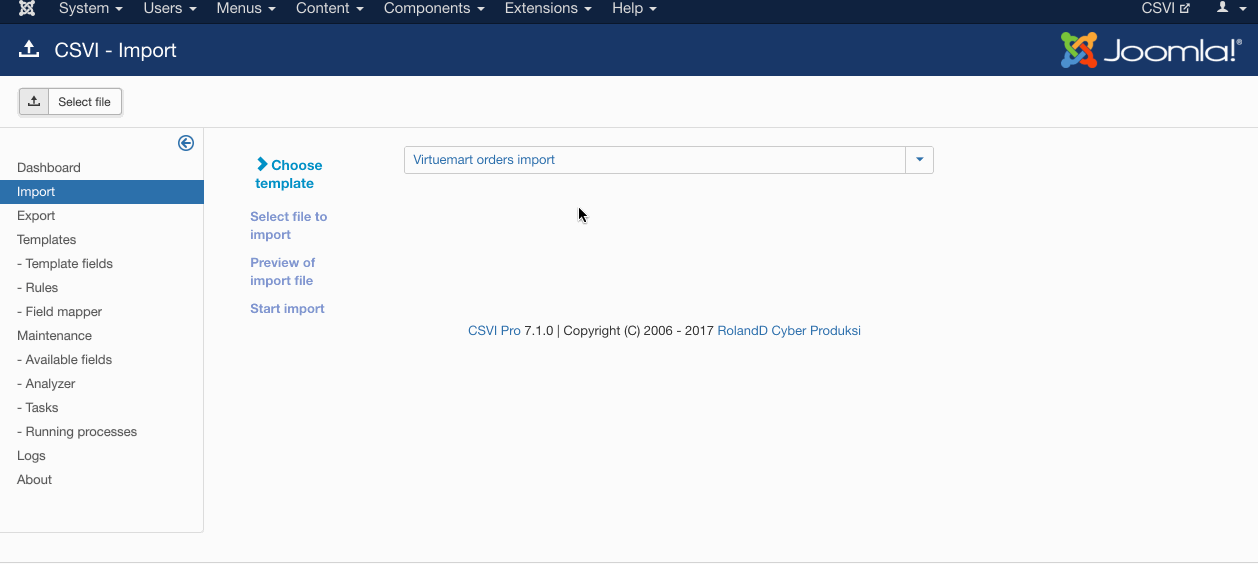1258x564 pixels.
Task: Open the CSVI site link in top bar
Action: (1166, 8)
